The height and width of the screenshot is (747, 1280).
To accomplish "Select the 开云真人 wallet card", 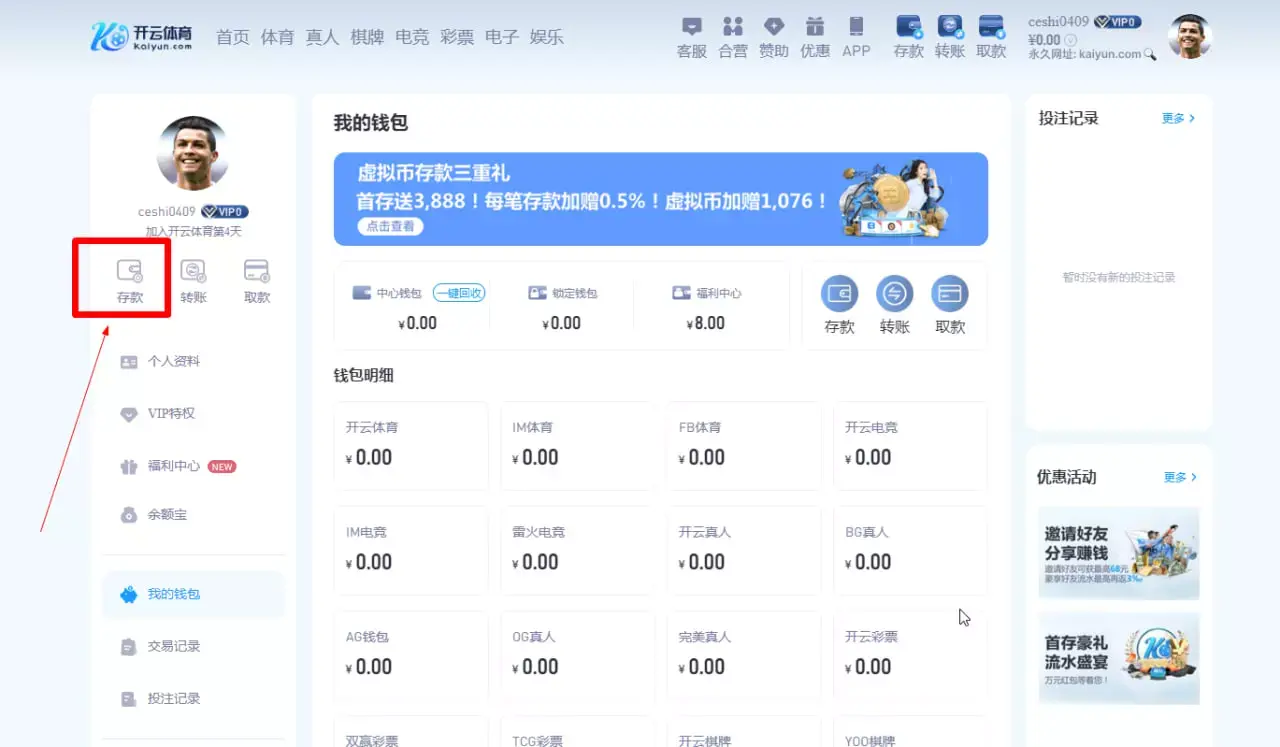I will pos(744,550).
